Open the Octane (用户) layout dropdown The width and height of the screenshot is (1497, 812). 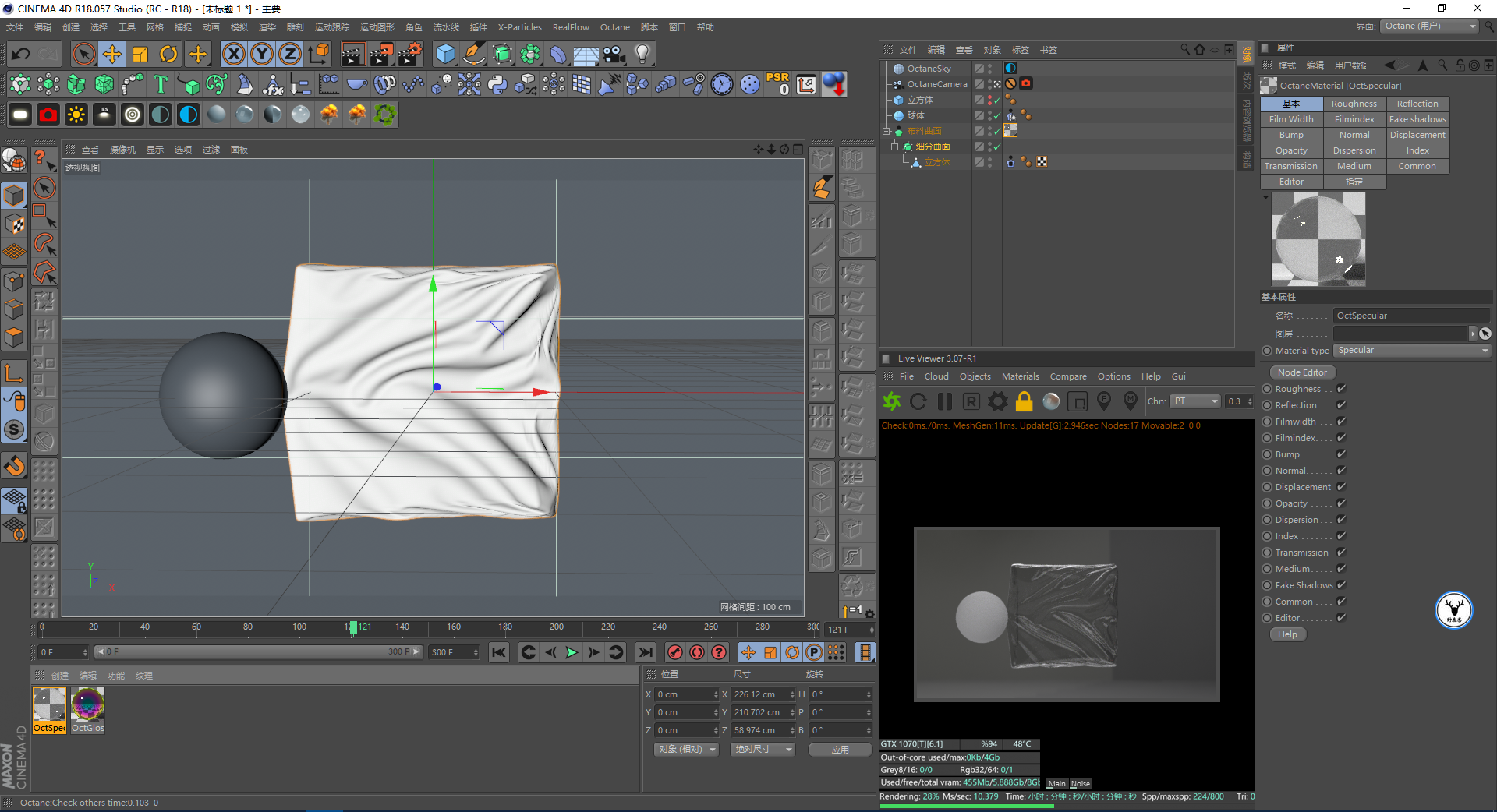(1430, 26)
